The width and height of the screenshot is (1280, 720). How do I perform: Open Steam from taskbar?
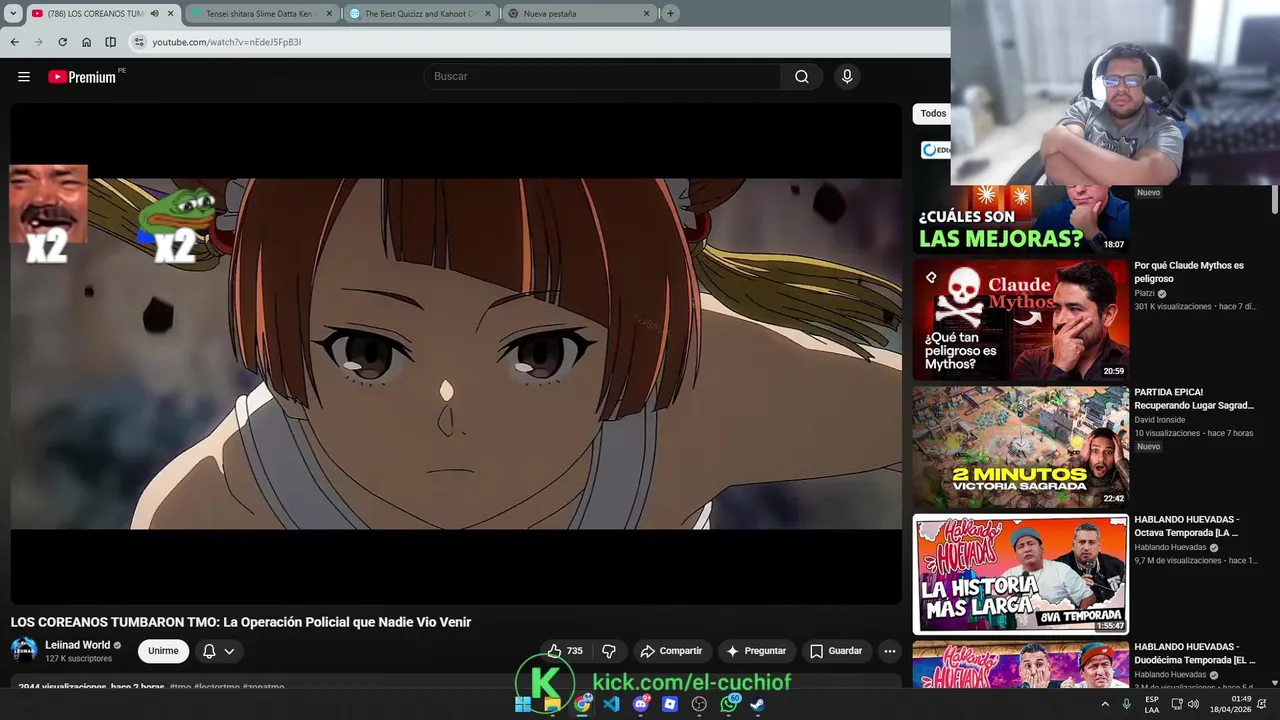758,704
